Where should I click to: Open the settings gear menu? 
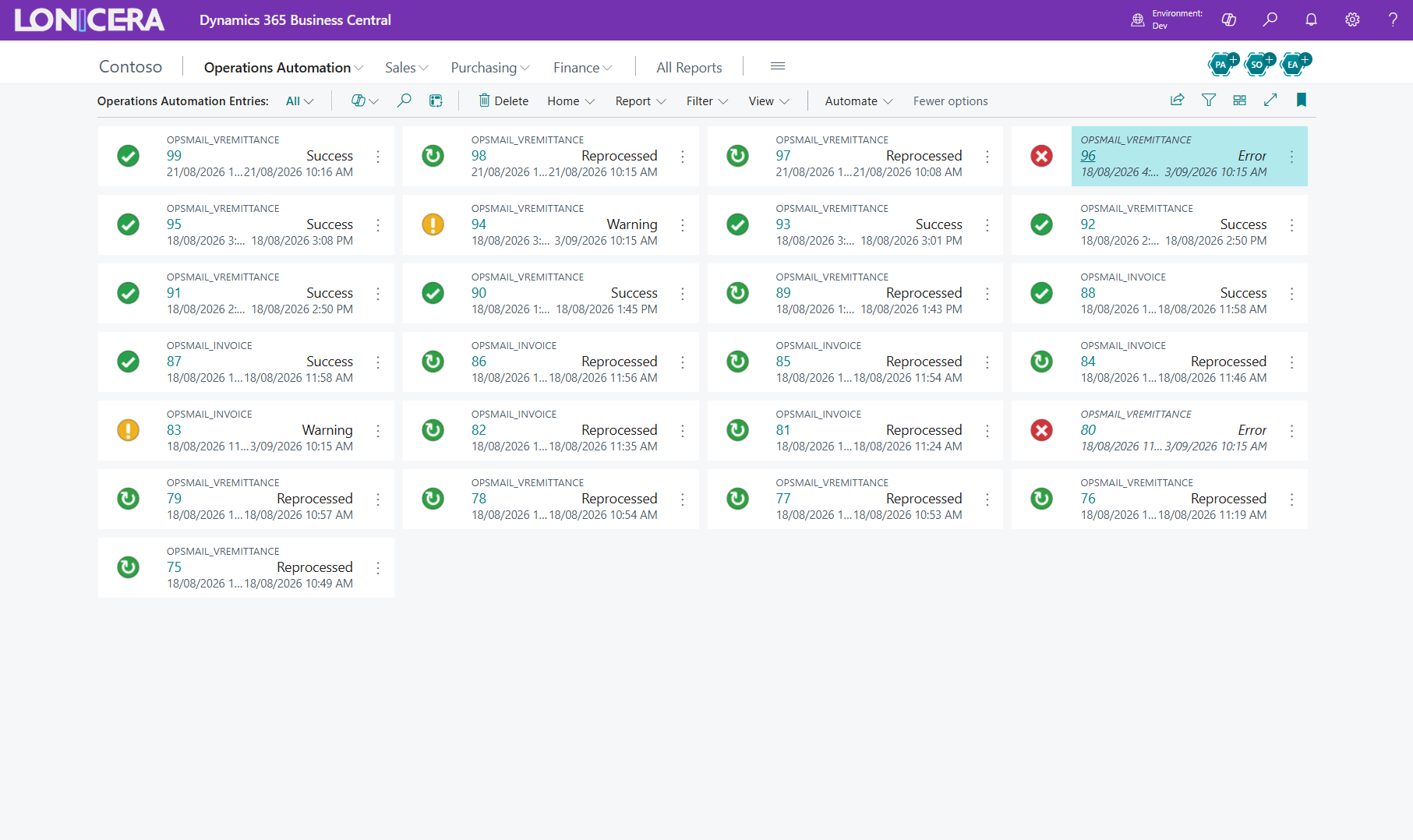pyautogui.click(x=1352, y=19)
